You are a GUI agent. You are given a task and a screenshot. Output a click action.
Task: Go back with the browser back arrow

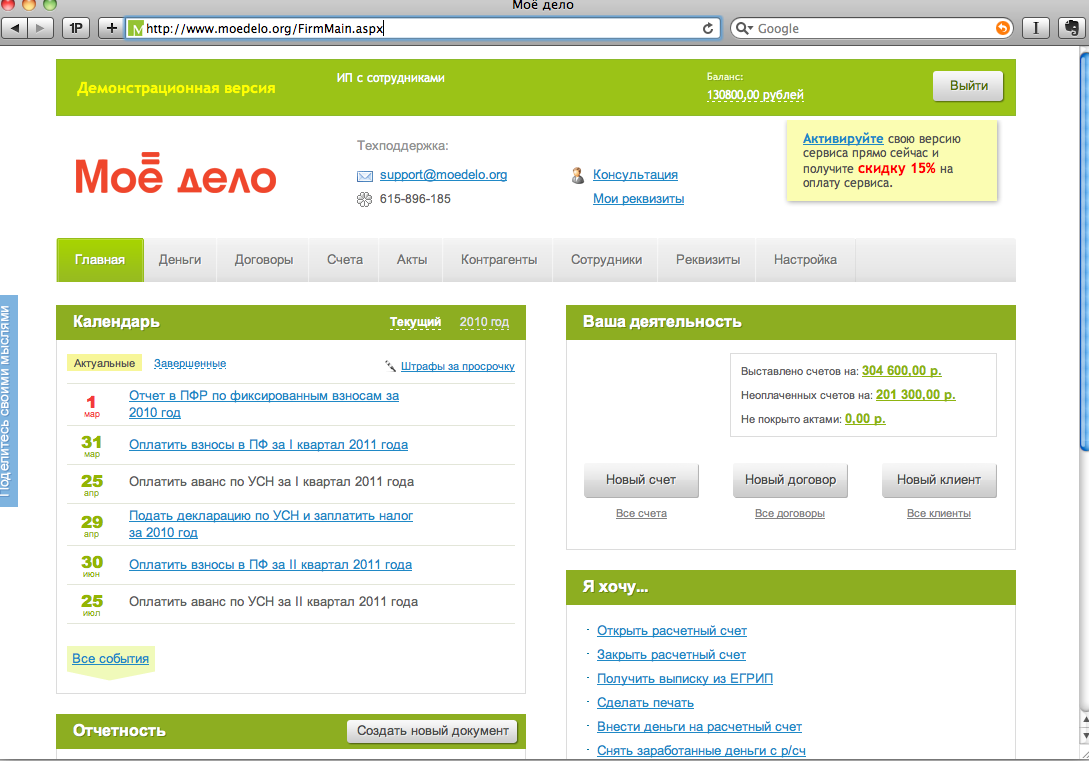[x=15, y=28]
